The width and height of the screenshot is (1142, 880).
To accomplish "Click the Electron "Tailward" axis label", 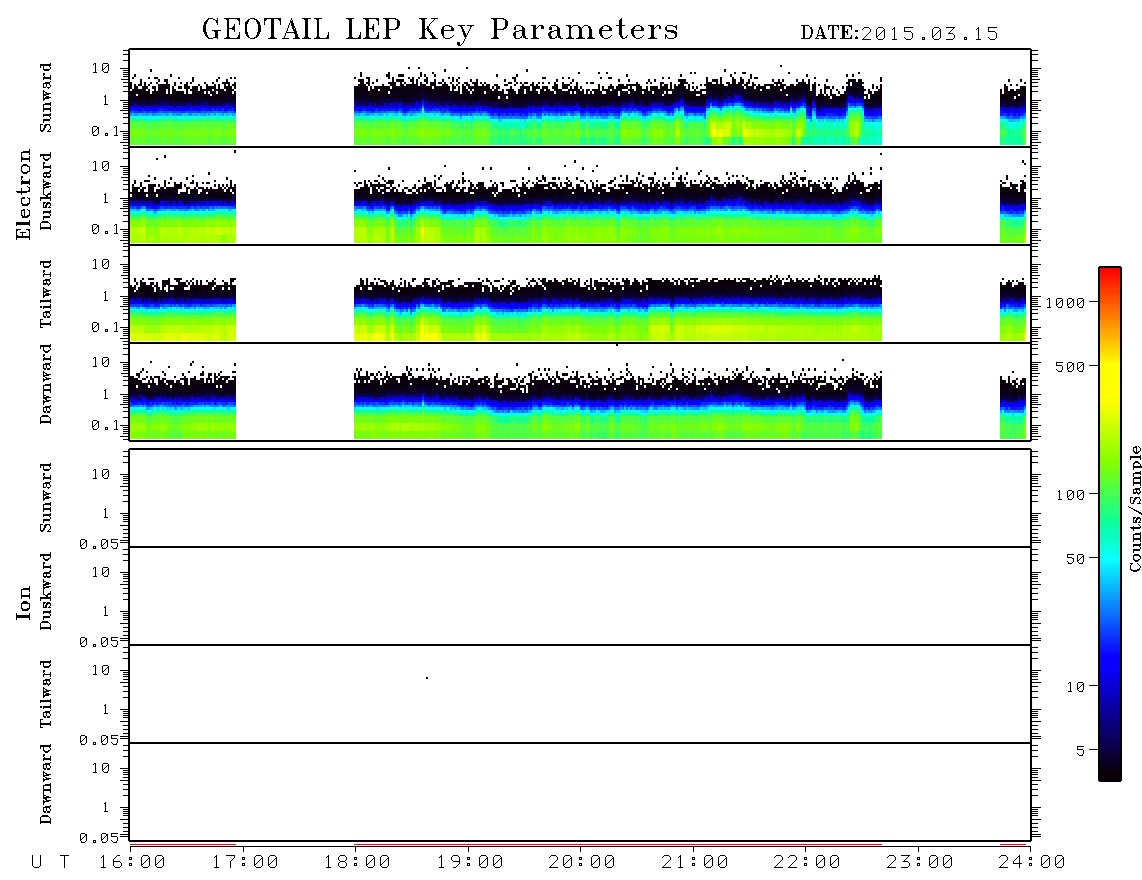I will point(45,294).
